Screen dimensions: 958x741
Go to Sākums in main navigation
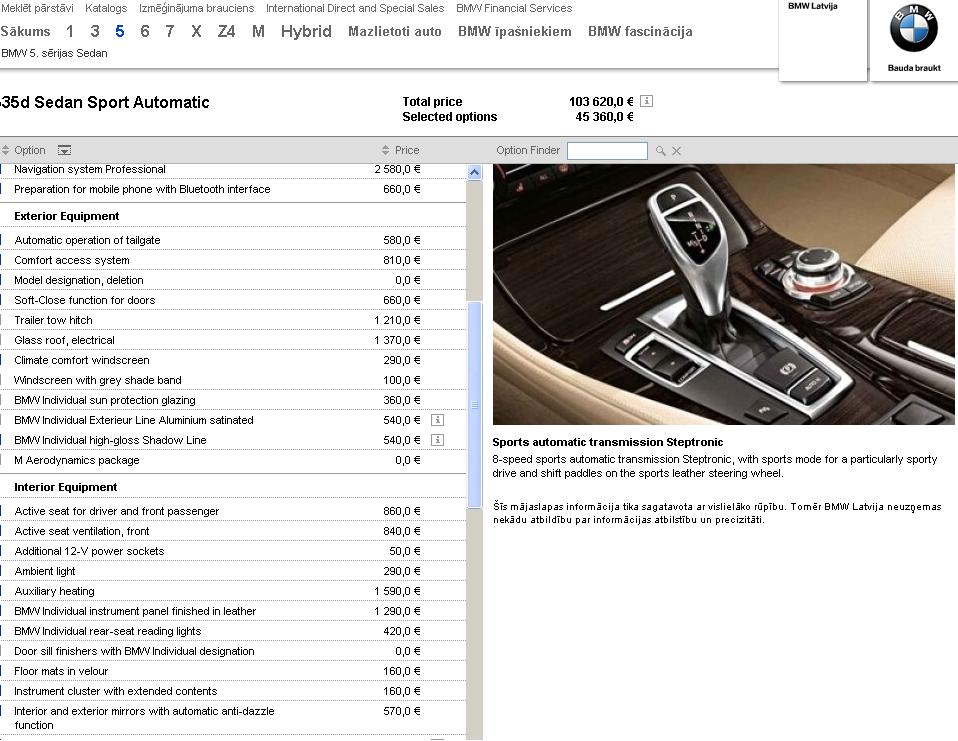tap(26, 31)
